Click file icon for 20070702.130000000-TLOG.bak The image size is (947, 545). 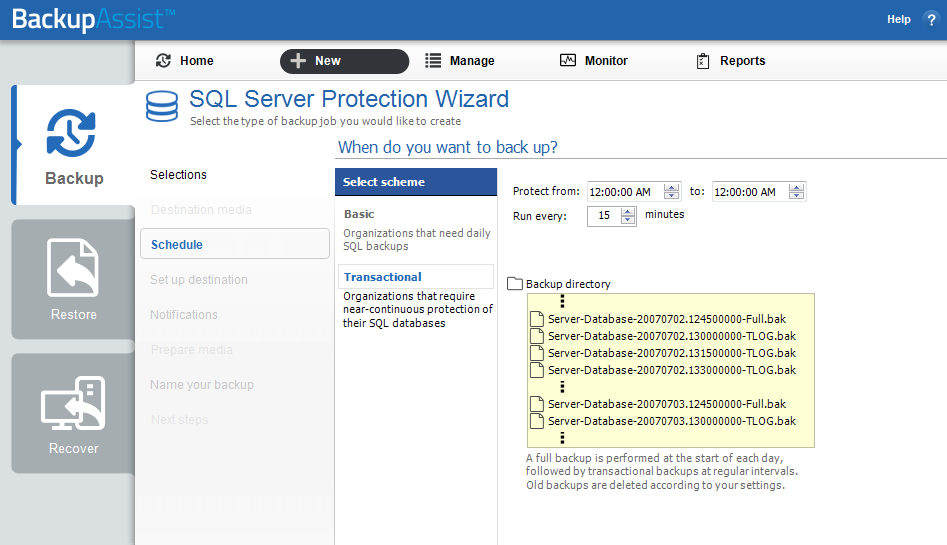click(x=537, y=335)
